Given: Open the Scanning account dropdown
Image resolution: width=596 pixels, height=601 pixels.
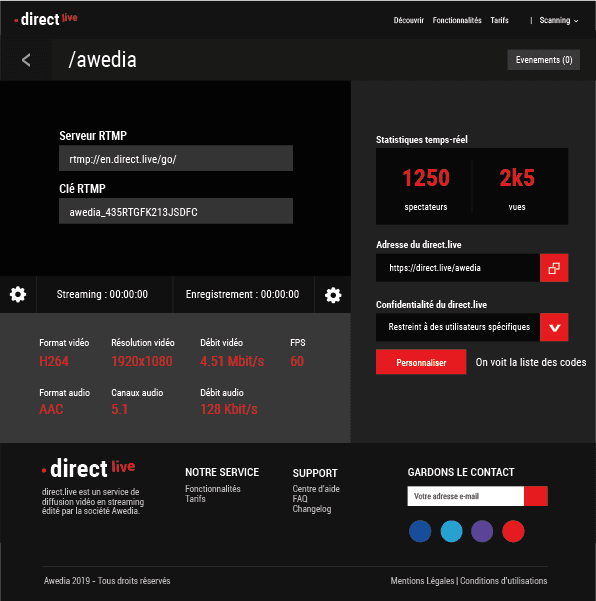Looking at the screenshot, I should [558, 20].
